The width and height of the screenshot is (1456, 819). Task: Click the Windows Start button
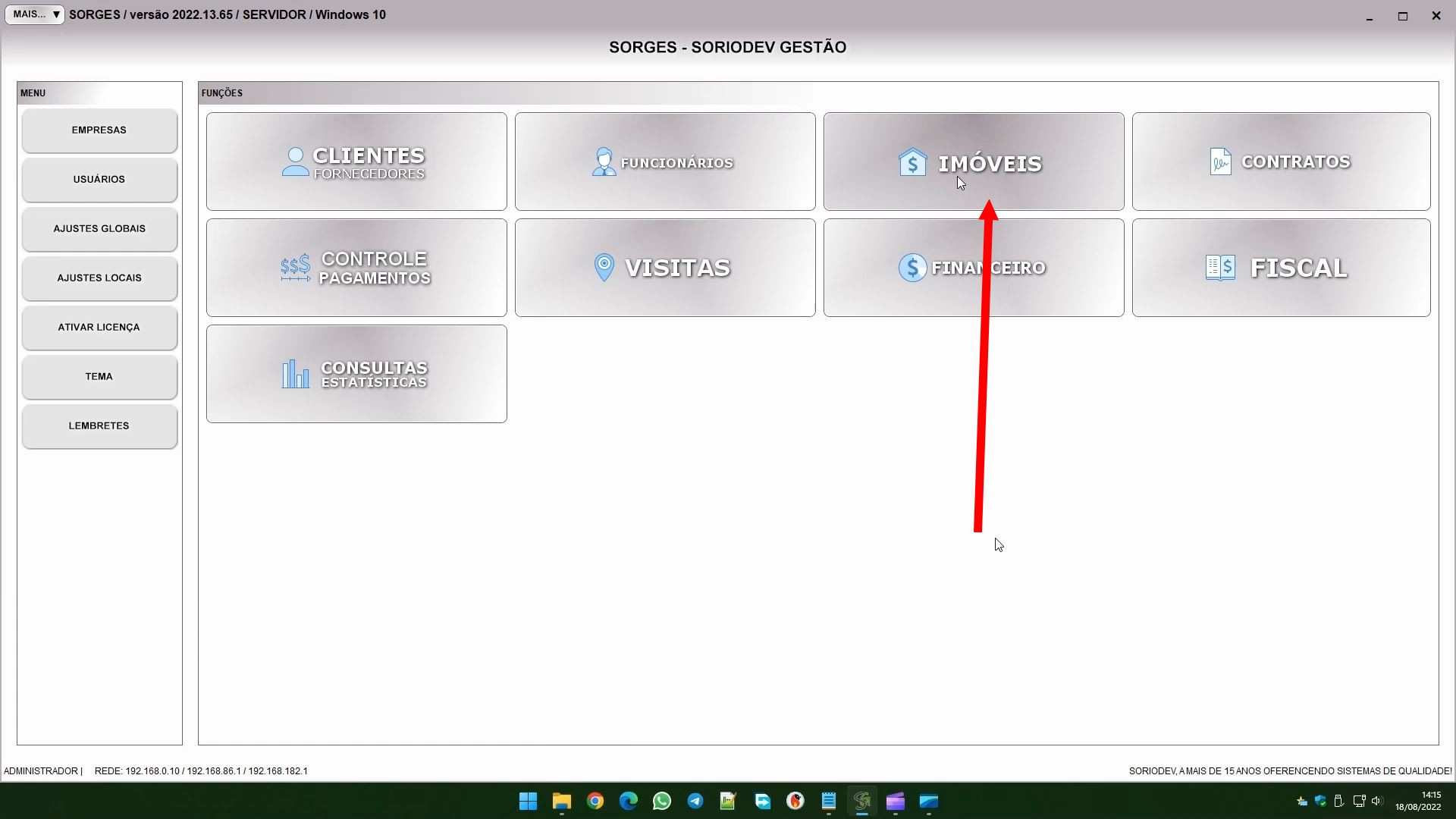[x=528, y=802]
